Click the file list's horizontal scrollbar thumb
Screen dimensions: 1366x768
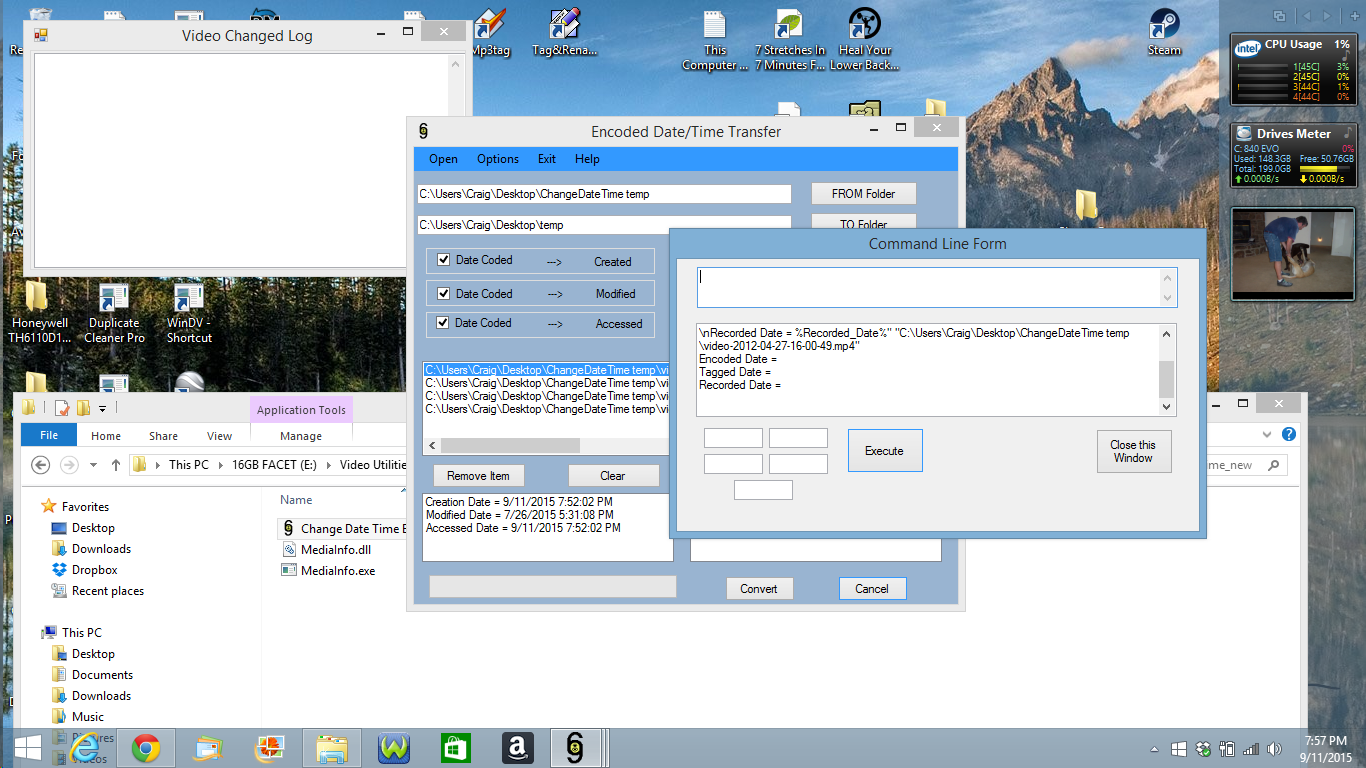(510, 446)
